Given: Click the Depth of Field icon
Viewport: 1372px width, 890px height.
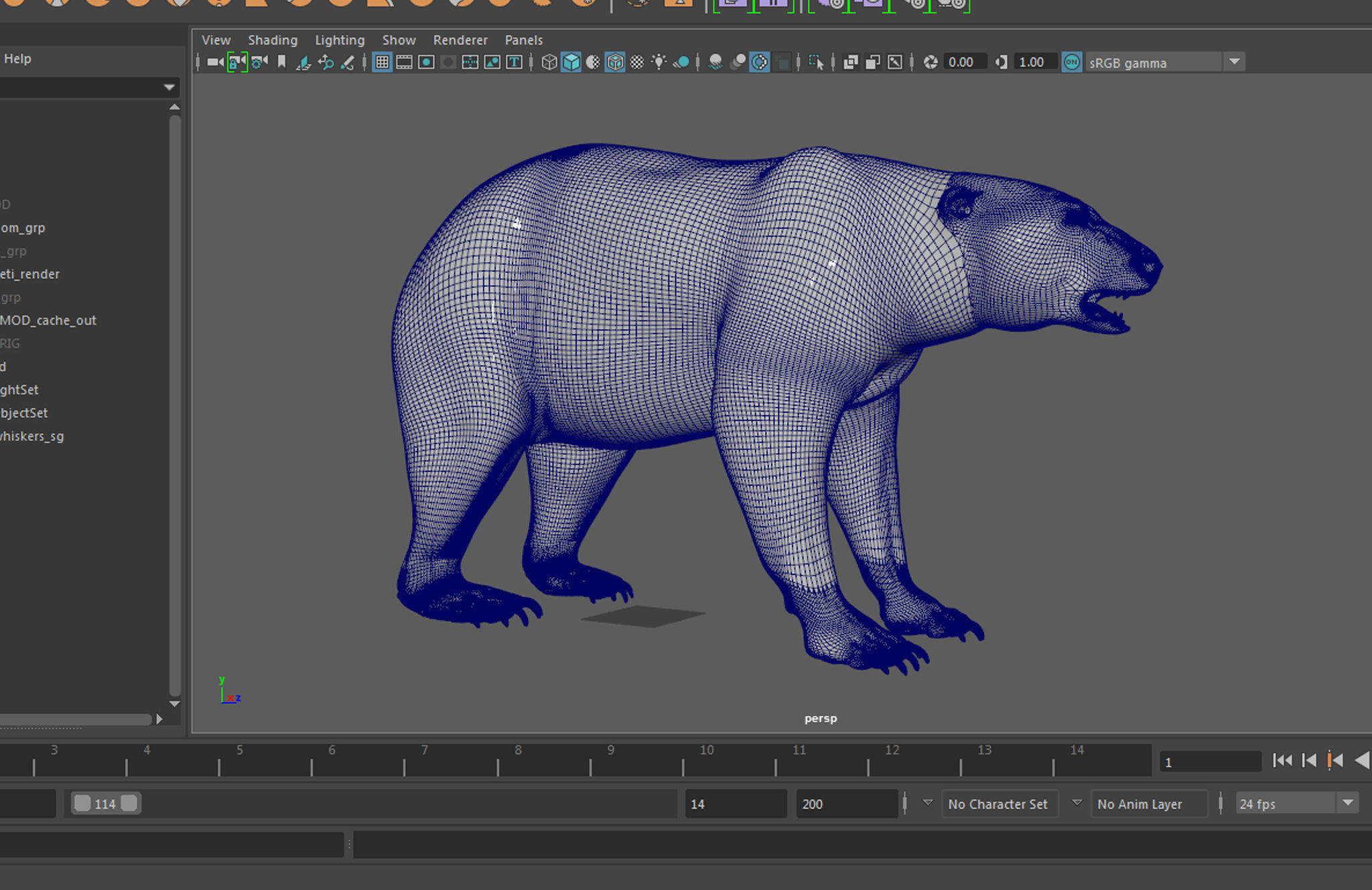Looking at the screenshot, I should pyautogui.click(x=782, y=62).
